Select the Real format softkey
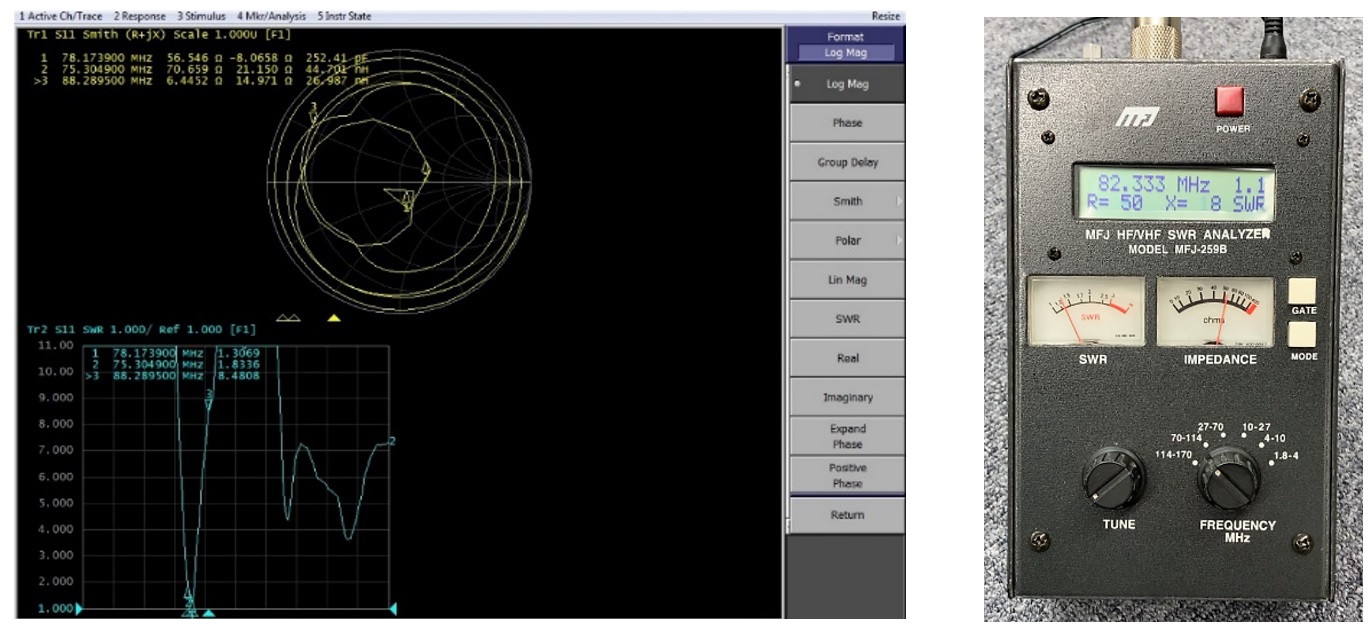The width and height of the screenshot is (1372, 633). (846, 358)
